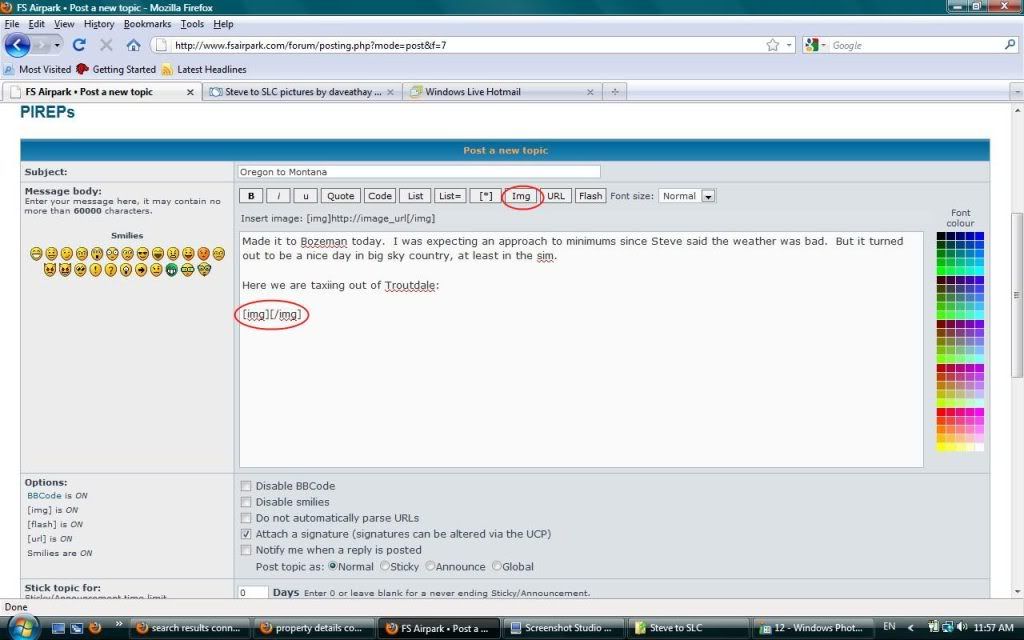The height and width of the screenshot is (640, 1024).
Task: Switch to Steve to SLC pictures tab
Action: click(x=301, y=92)
